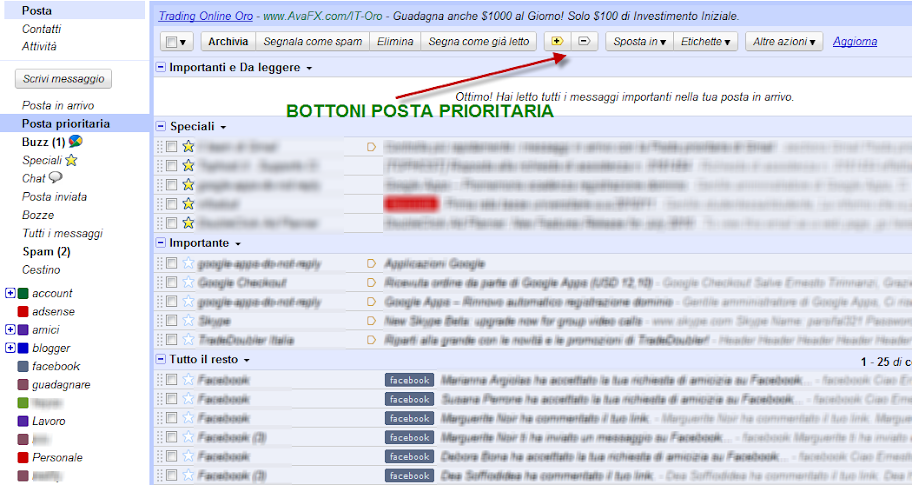Viewport: 912px width, 485px height.
Task: Go to Contatti
Action: (x=41, y=28)
